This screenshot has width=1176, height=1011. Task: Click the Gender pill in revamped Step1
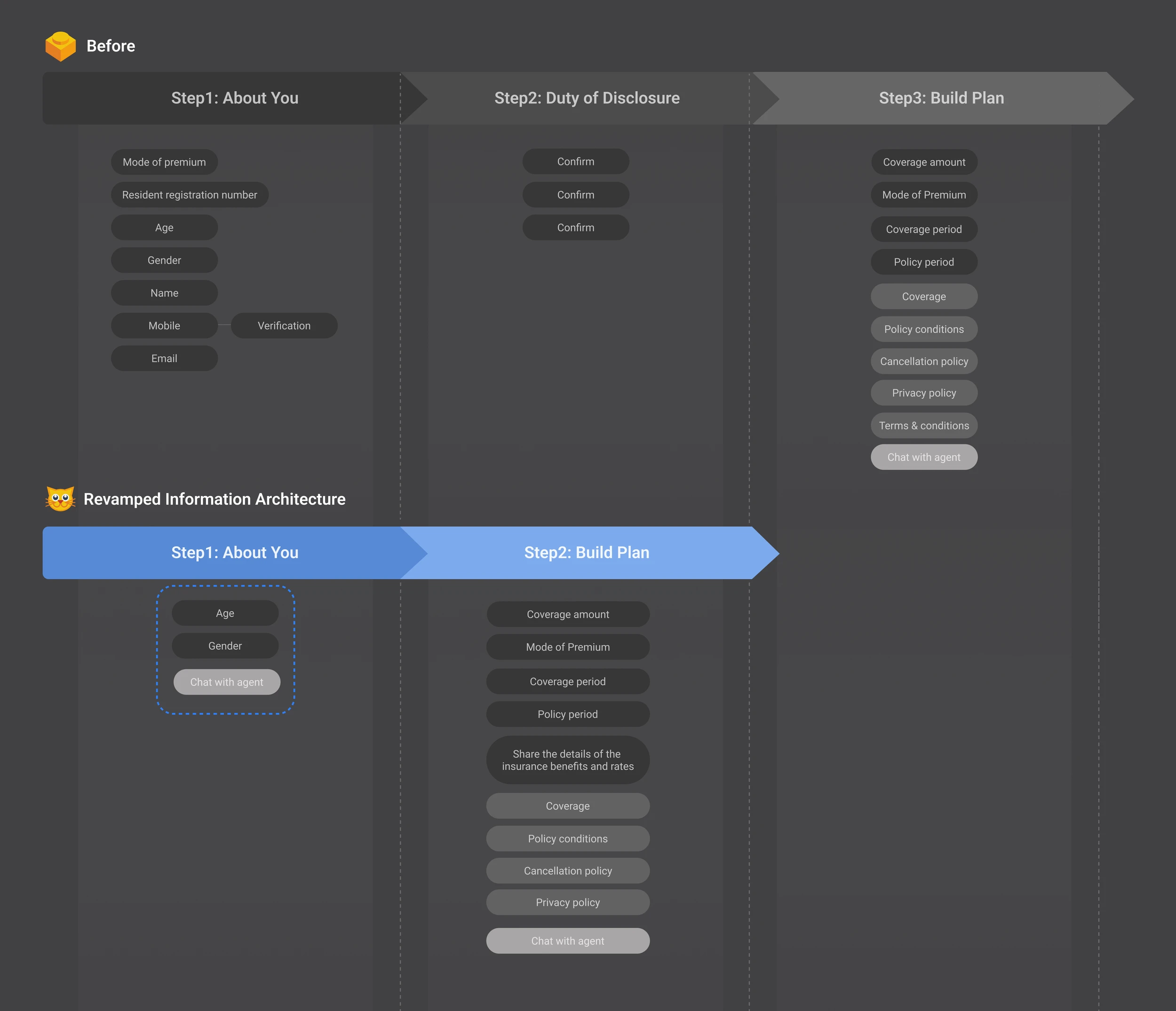point(225,646)
